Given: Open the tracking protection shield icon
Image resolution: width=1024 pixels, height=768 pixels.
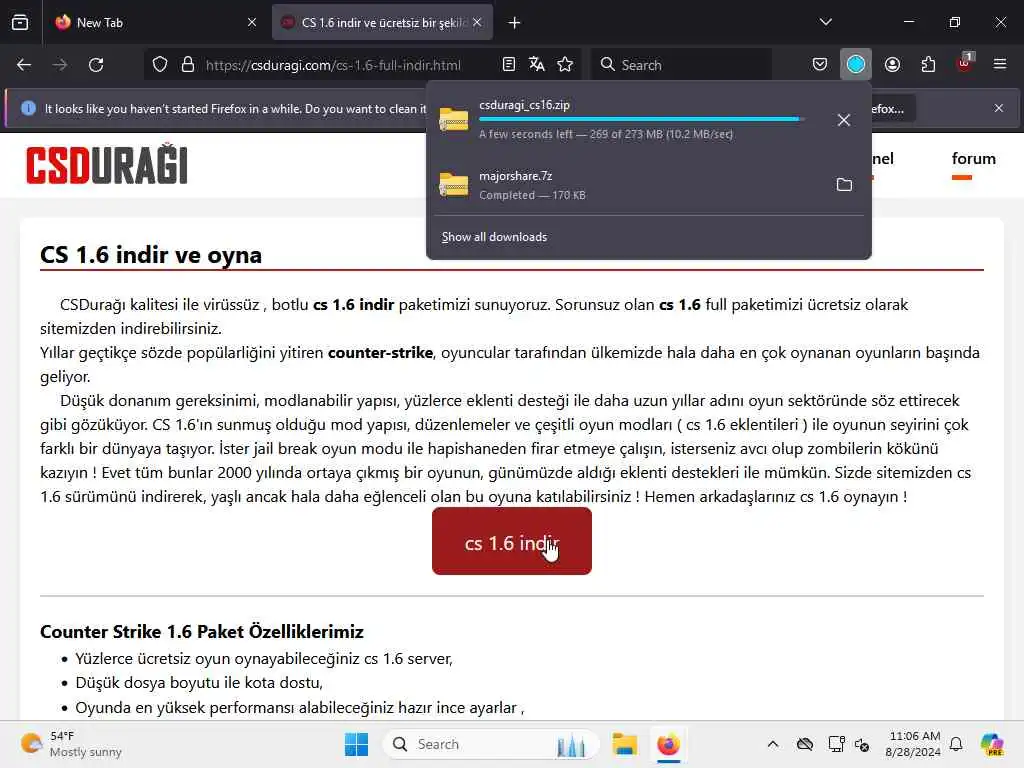Looking at the screenshot, I should click(x=160, y=65).
